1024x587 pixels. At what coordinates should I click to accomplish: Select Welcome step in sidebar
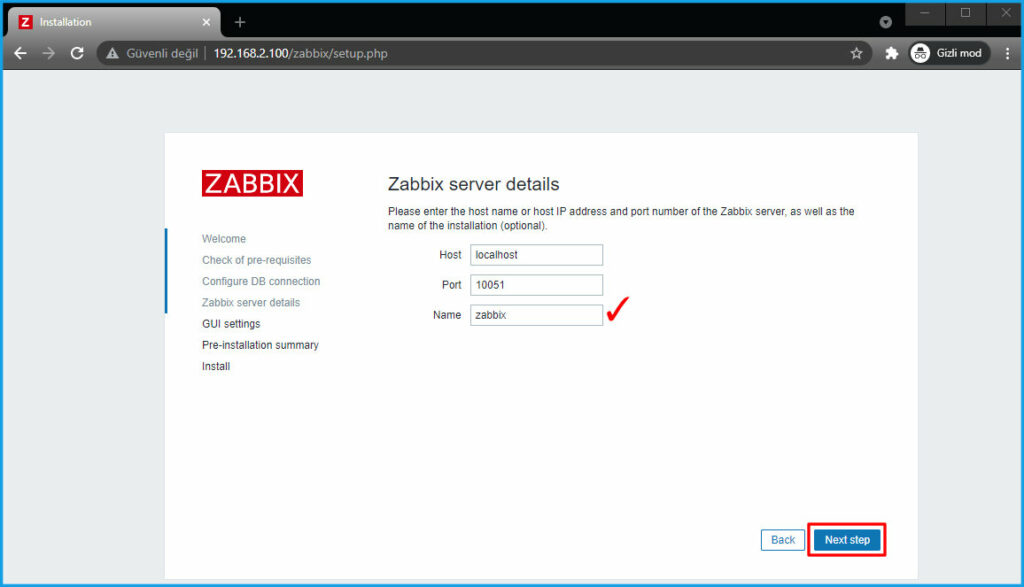[x=224, y=239]
